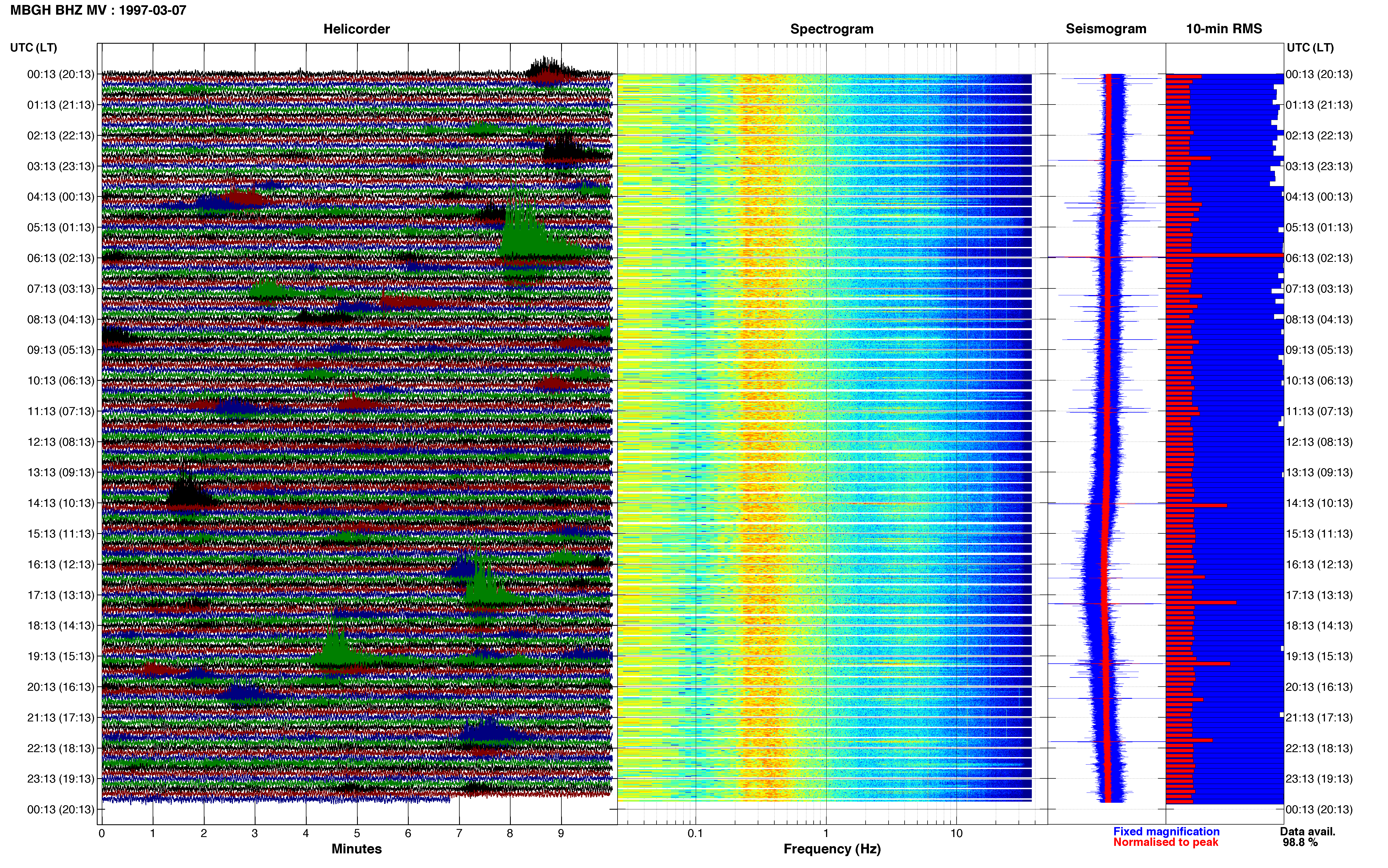1388x868 pixels.
Task: Click the title 'MBGH BHZ MV : 1997-03-07'
Action: coord(98,10)
